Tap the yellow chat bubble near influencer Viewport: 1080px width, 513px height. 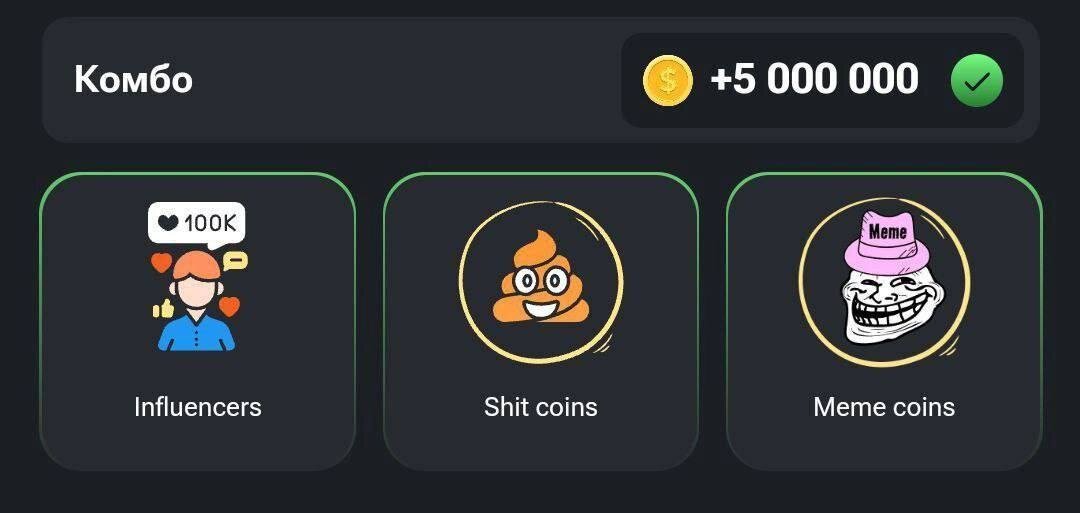236,260
